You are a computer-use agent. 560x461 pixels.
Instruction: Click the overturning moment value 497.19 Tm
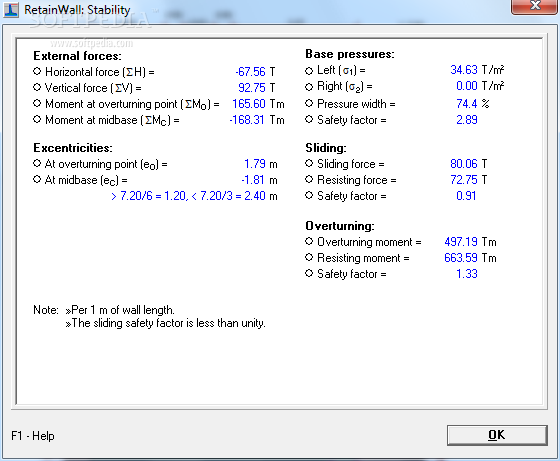pyautogui.click(x=470, y=242)
